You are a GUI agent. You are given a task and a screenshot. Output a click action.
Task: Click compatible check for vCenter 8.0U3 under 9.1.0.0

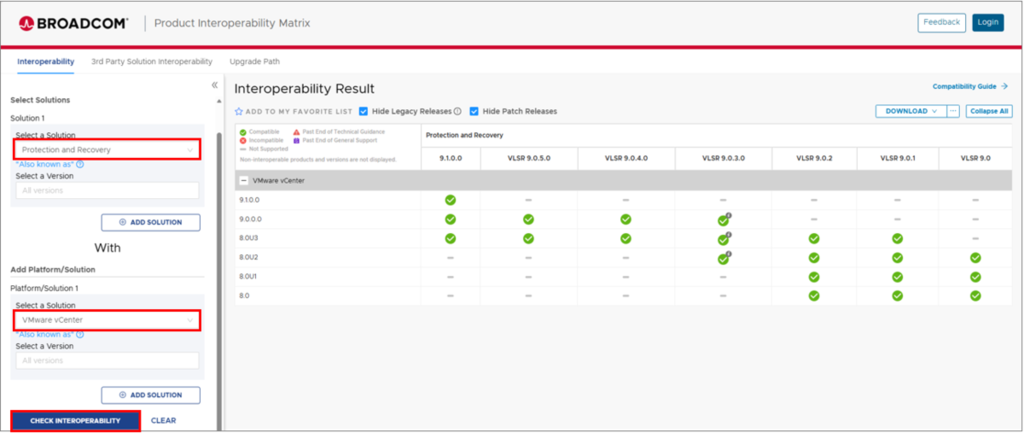click(x=450, y=238)
